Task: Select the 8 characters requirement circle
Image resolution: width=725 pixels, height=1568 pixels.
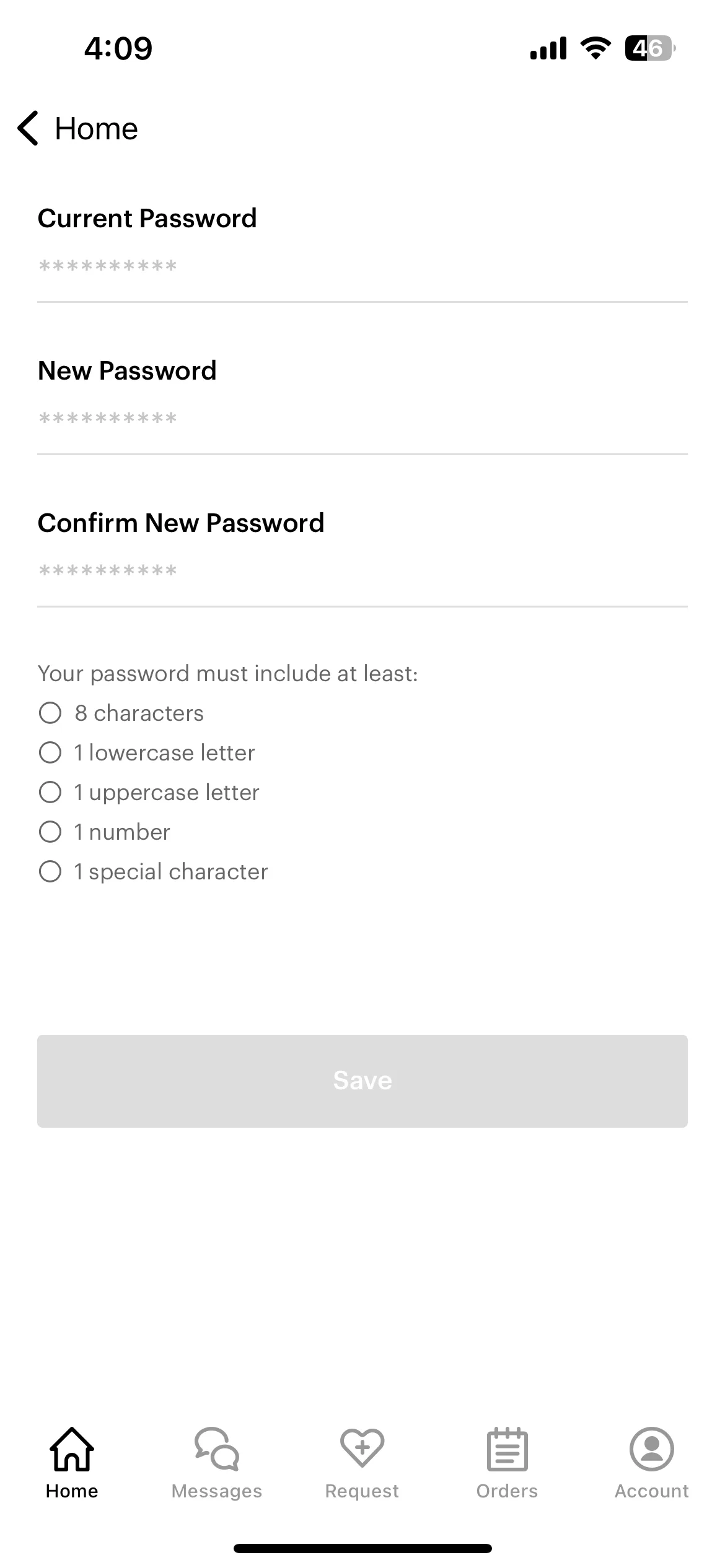Action: click(x=50, y=713)
